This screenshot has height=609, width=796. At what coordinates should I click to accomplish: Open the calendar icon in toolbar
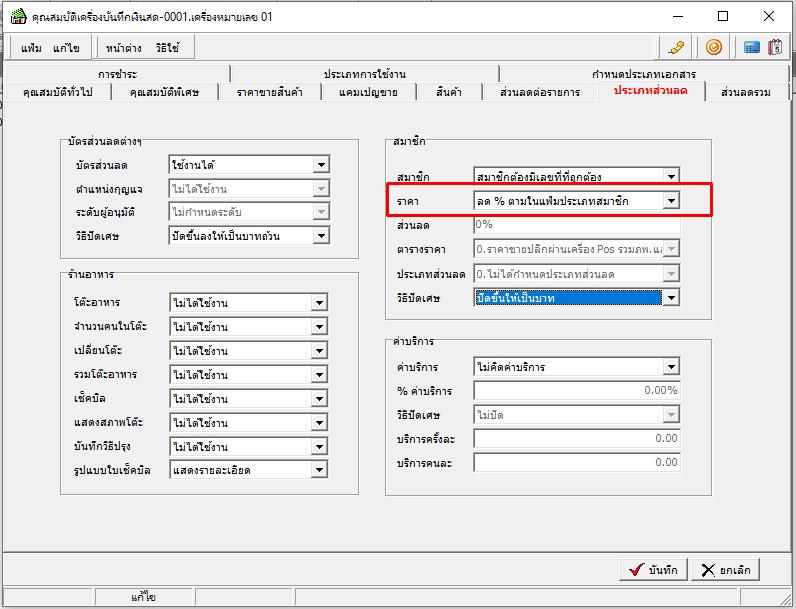pyautogui.click(x=774, y=47)
